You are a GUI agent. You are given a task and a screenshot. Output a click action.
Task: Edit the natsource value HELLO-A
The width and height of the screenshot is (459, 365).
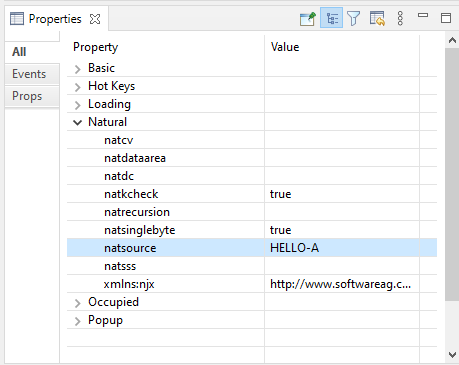point(342,248)
